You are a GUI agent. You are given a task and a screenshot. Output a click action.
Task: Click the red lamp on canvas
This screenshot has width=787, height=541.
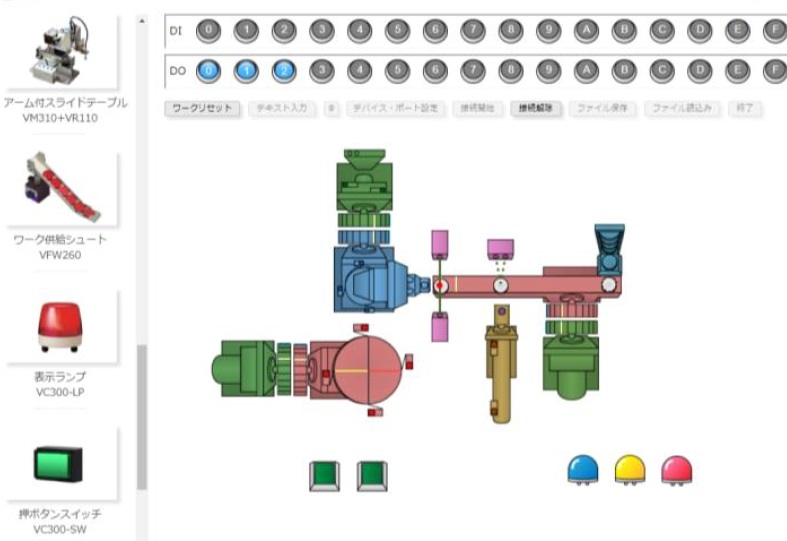pos(676,469)
